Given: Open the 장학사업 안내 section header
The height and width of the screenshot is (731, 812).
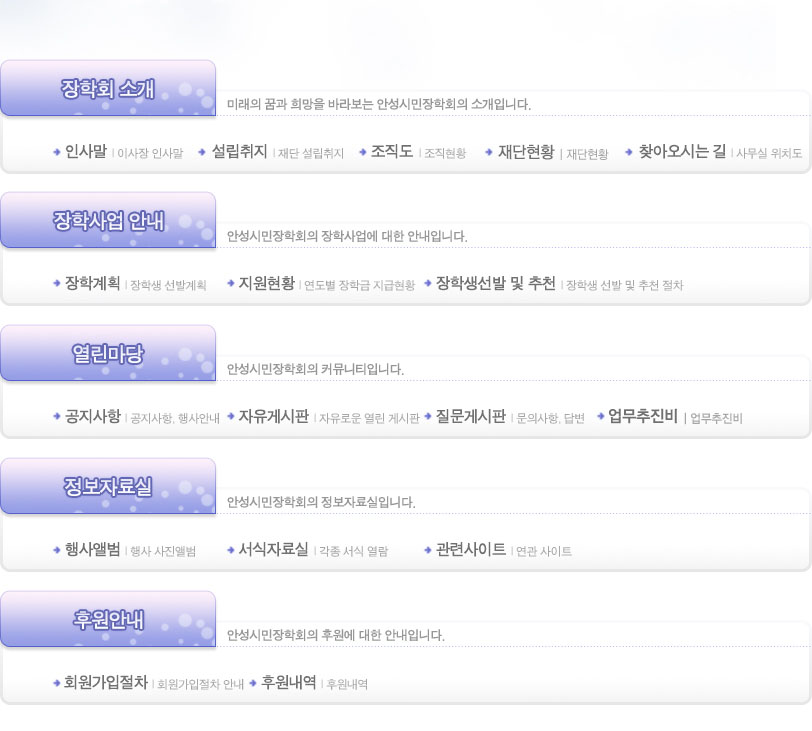Looking at the screenshot, I should point(108,221).
